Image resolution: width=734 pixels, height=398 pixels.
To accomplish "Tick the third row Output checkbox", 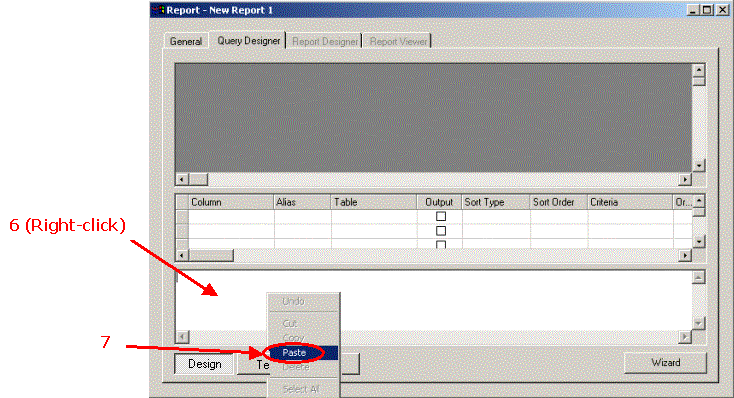I will click(440, 244).
